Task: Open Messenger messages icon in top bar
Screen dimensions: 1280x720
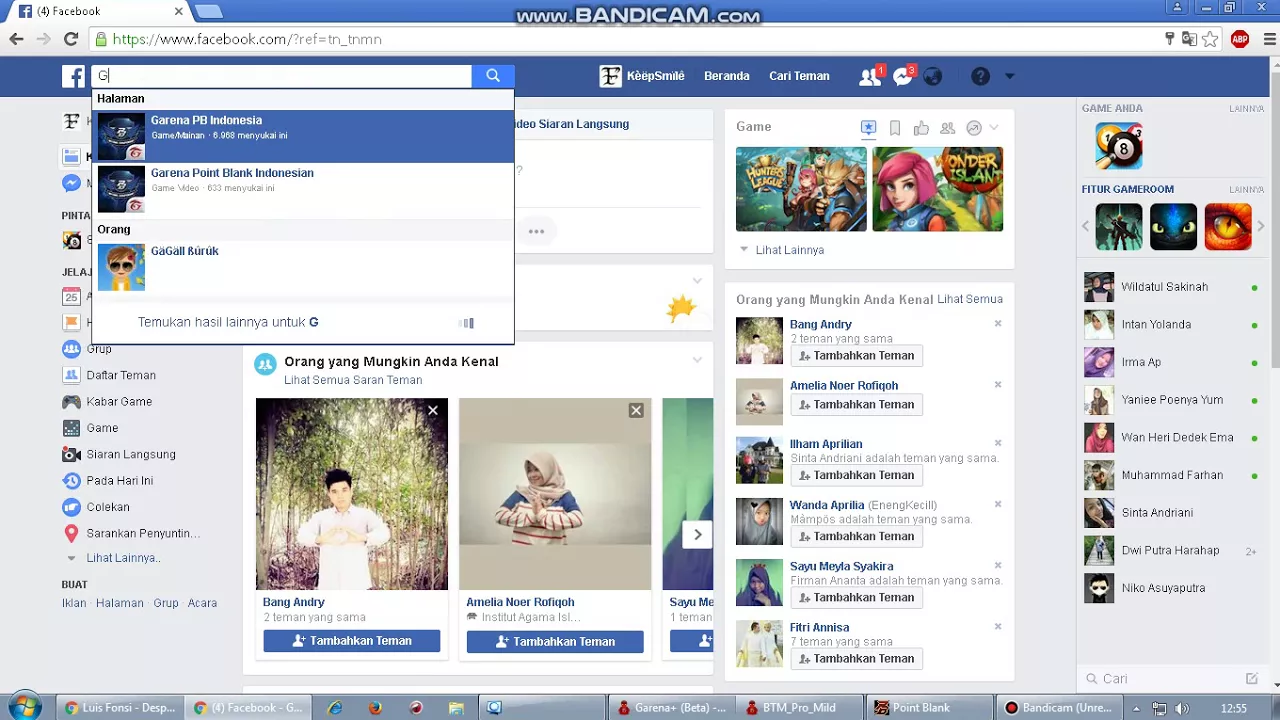Action: click(903, 76)
